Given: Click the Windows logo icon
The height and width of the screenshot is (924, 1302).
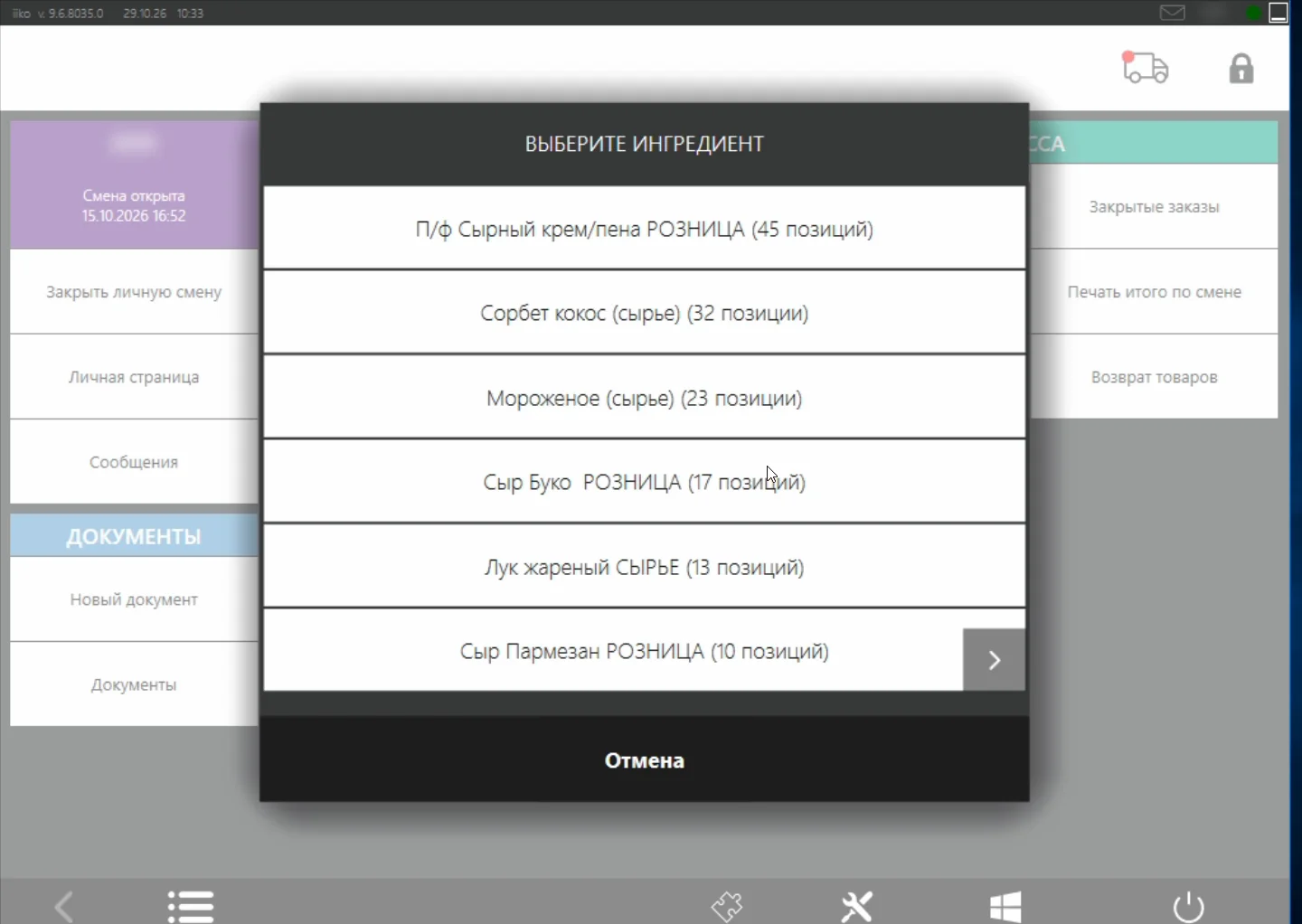Looking at the screenshot, I should [1005, 906].
